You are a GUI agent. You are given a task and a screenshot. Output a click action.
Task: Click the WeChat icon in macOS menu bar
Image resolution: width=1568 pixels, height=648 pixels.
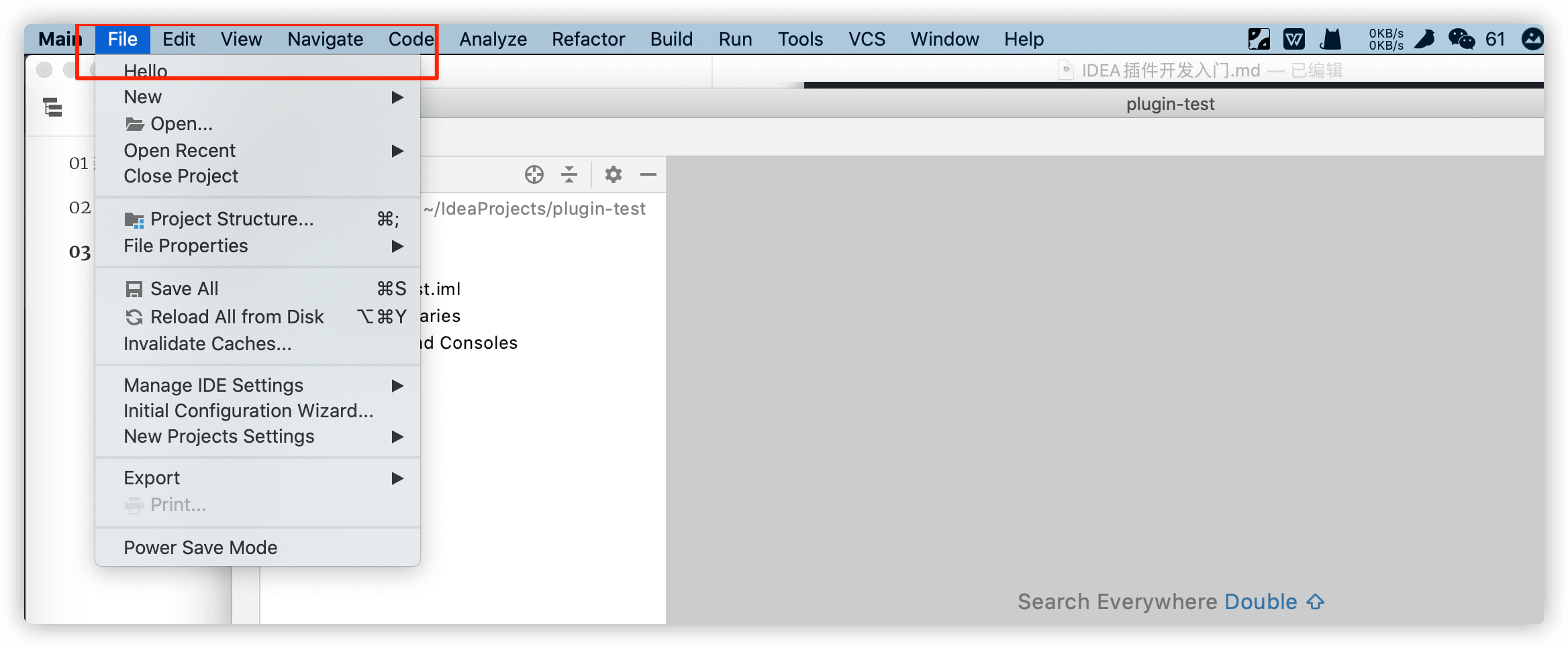click(1461, 39)
